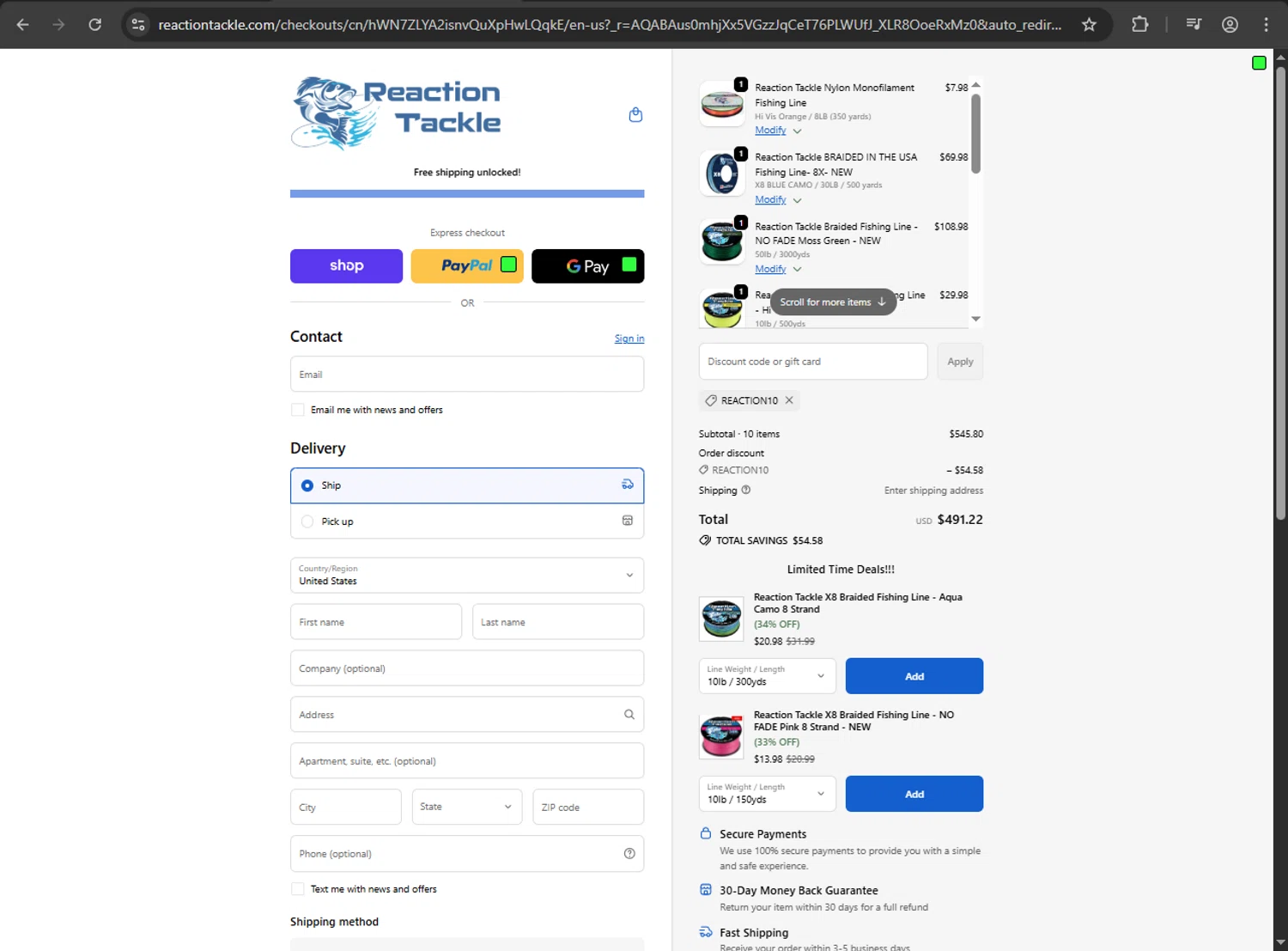The width and height of the screenshot is (1288, 951).
Task: Focus the Apartment, suite field
Action: pos(467,761)
